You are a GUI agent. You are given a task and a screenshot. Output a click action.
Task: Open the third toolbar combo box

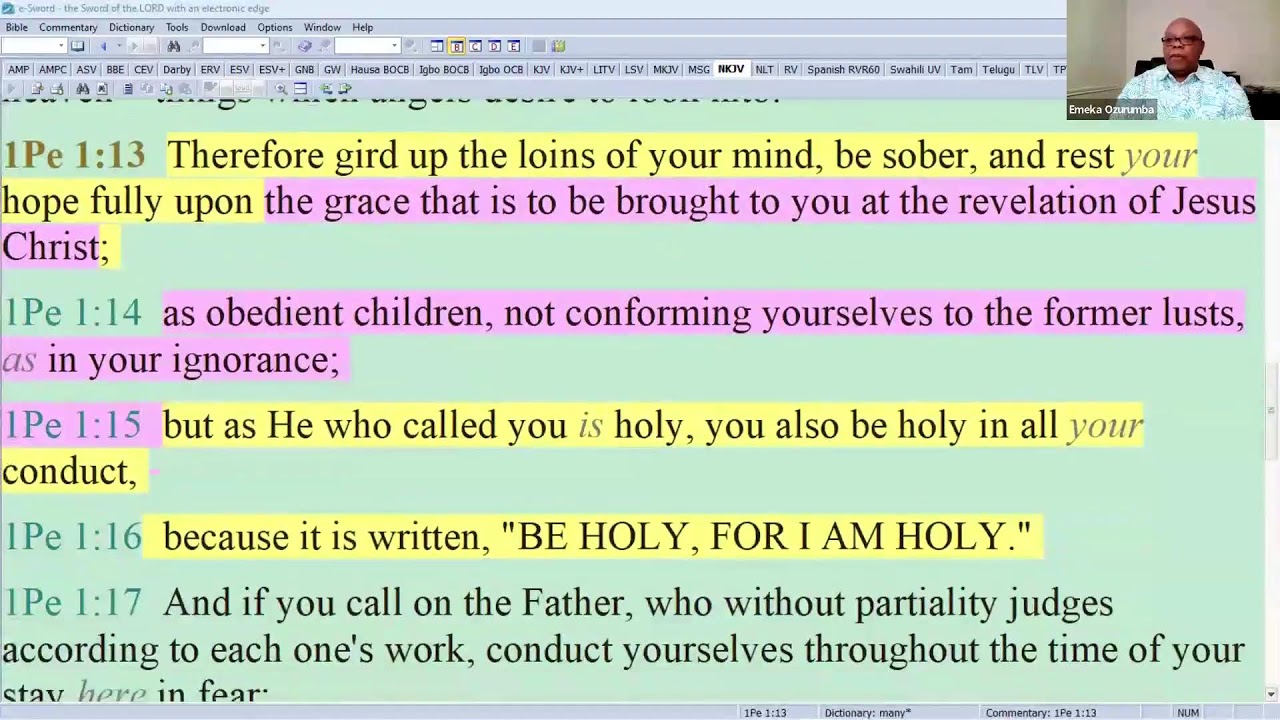point(367,46)
